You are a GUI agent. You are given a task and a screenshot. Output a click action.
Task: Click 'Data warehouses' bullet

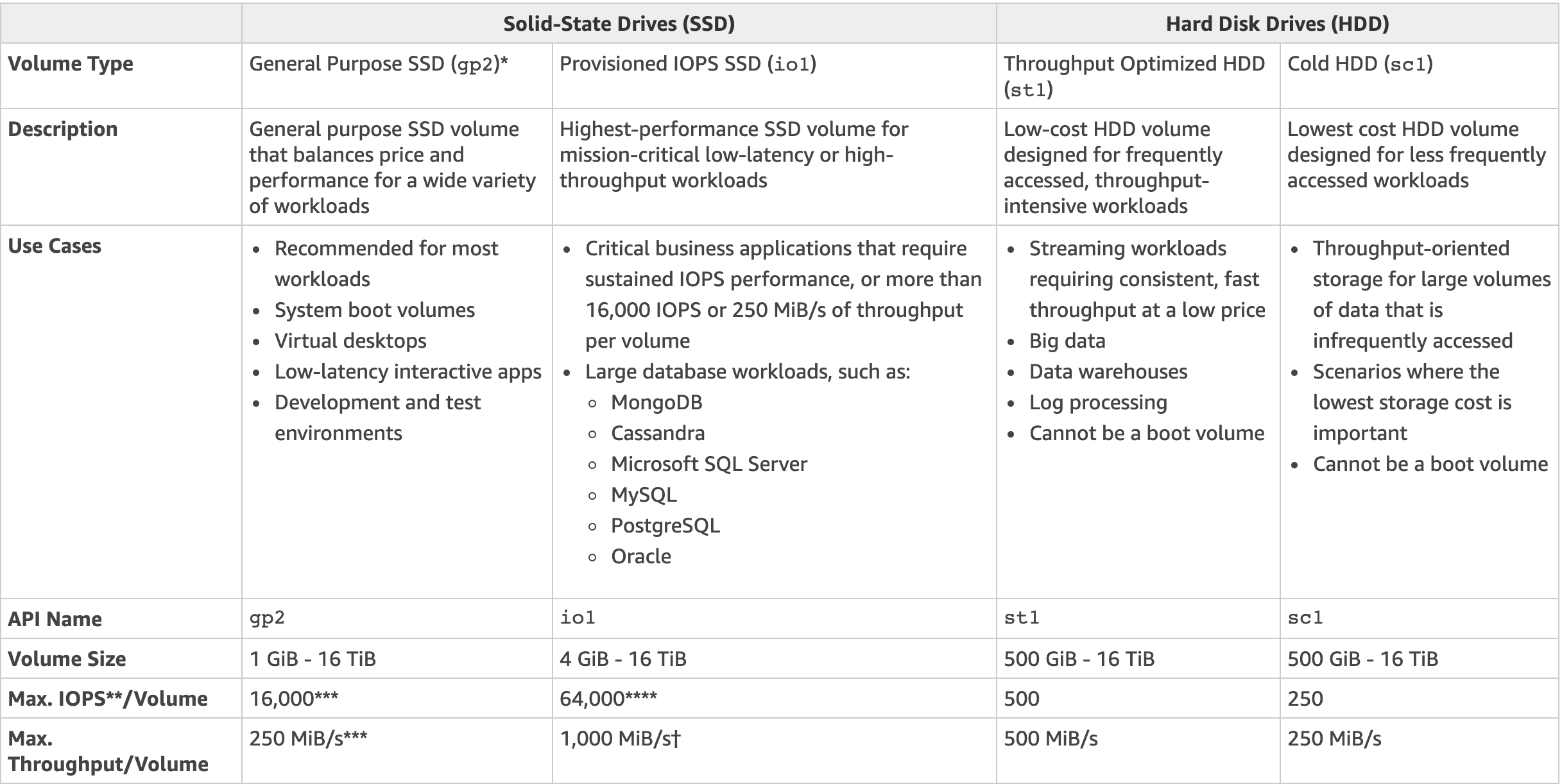click(1108, 371)
